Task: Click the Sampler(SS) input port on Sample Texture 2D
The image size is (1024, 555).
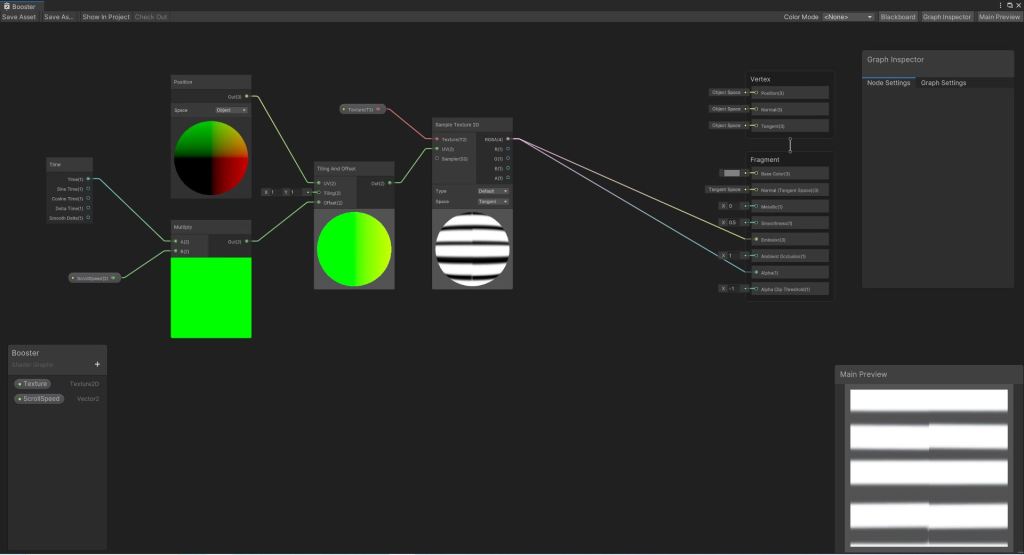Action: 437,158
